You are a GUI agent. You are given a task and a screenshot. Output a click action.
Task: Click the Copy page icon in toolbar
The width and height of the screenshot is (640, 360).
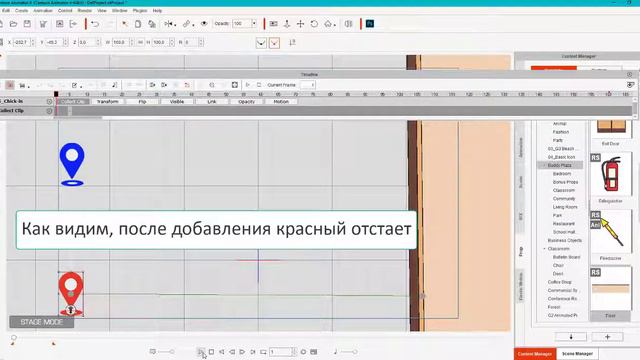[x=138, y=24]
